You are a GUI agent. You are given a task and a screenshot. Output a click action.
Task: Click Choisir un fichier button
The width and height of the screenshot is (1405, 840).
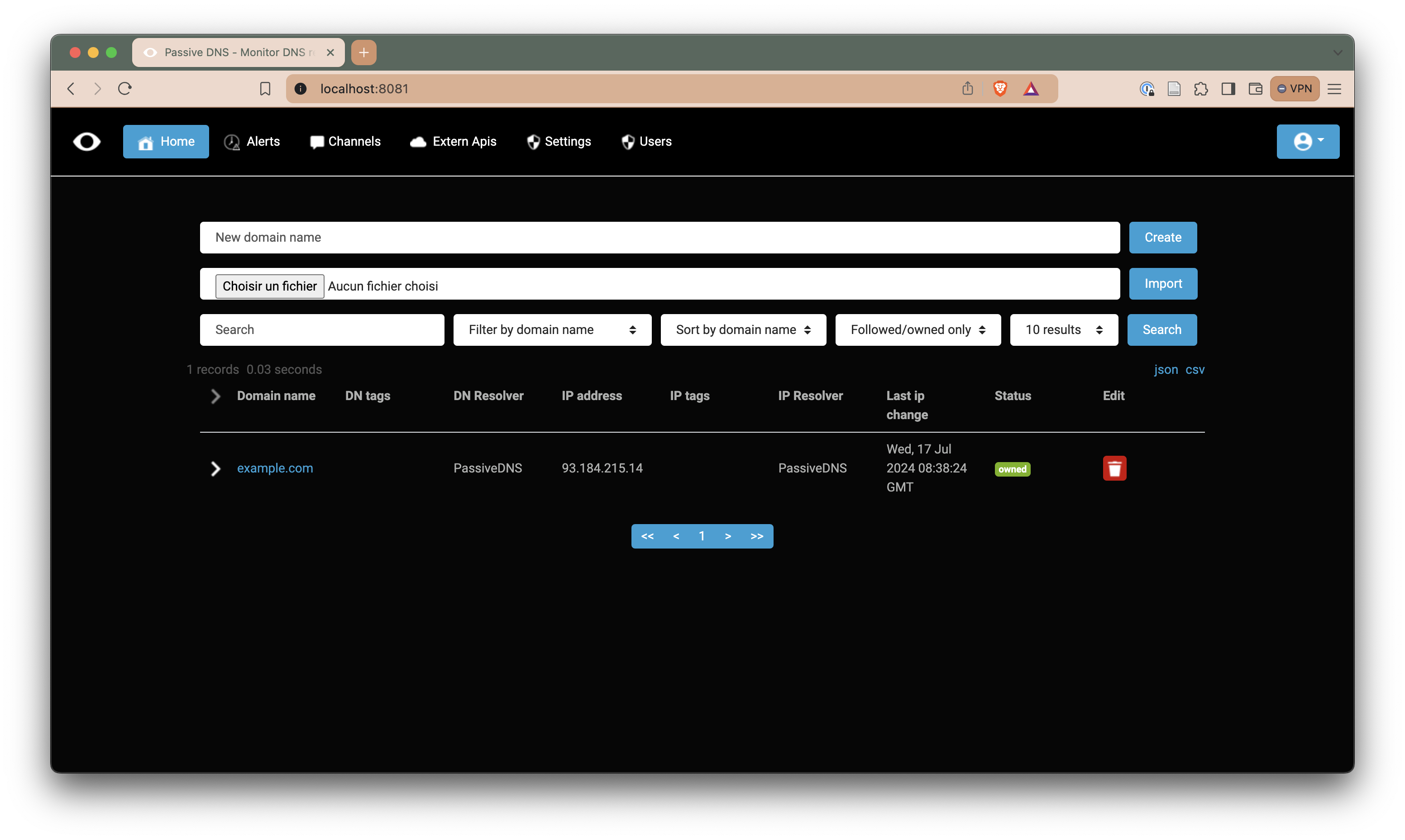pos(269,286)
